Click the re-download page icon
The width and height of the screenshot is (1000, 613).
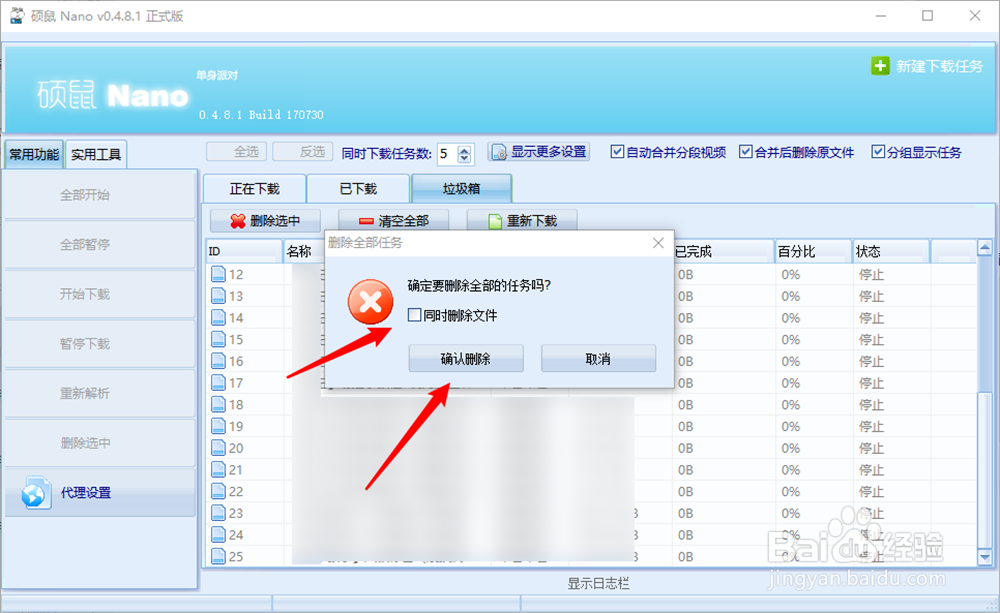coord(495,221)
